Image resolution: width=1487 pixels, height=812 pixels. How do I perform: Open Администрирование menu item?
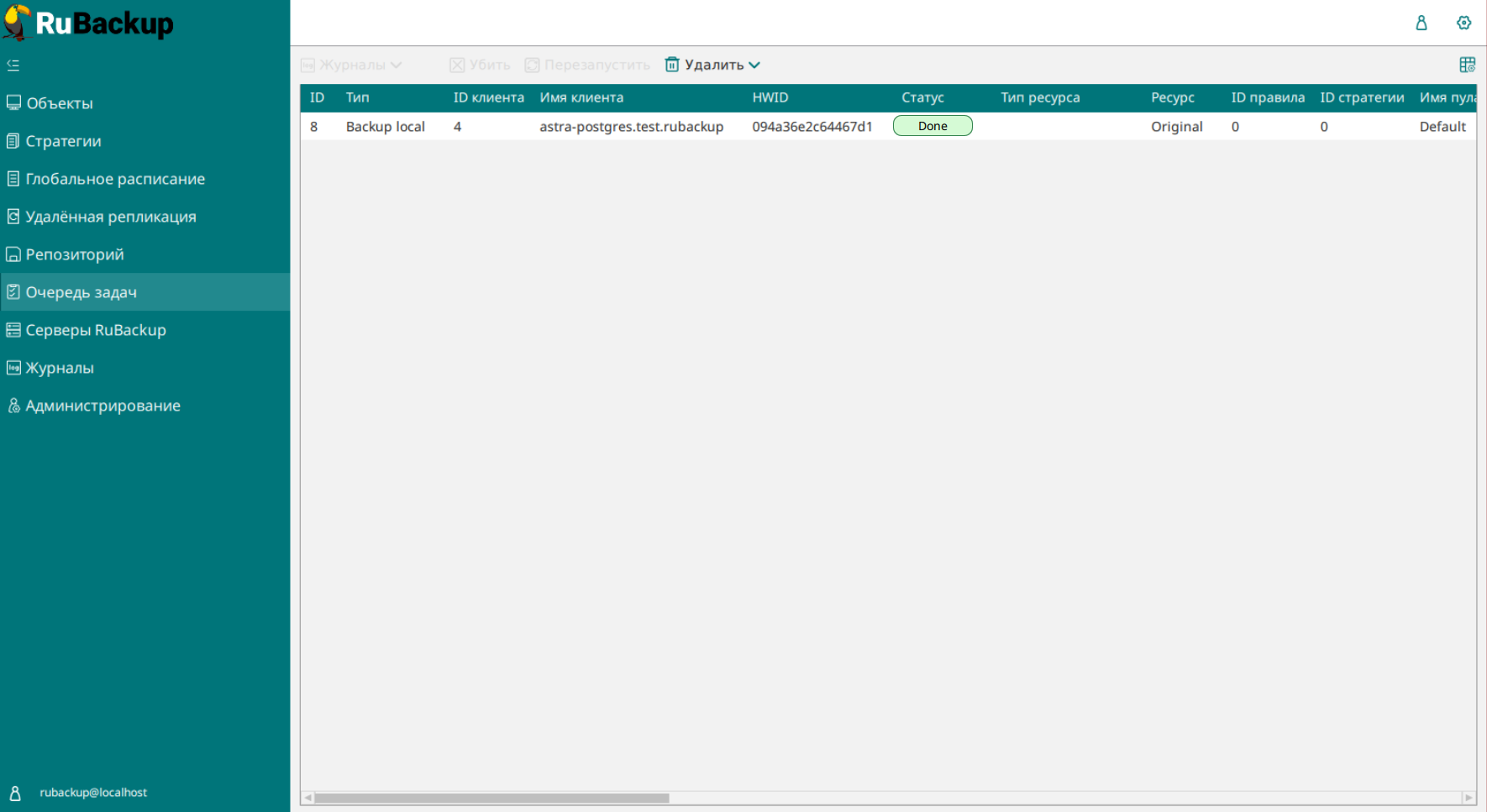[102, 406]
